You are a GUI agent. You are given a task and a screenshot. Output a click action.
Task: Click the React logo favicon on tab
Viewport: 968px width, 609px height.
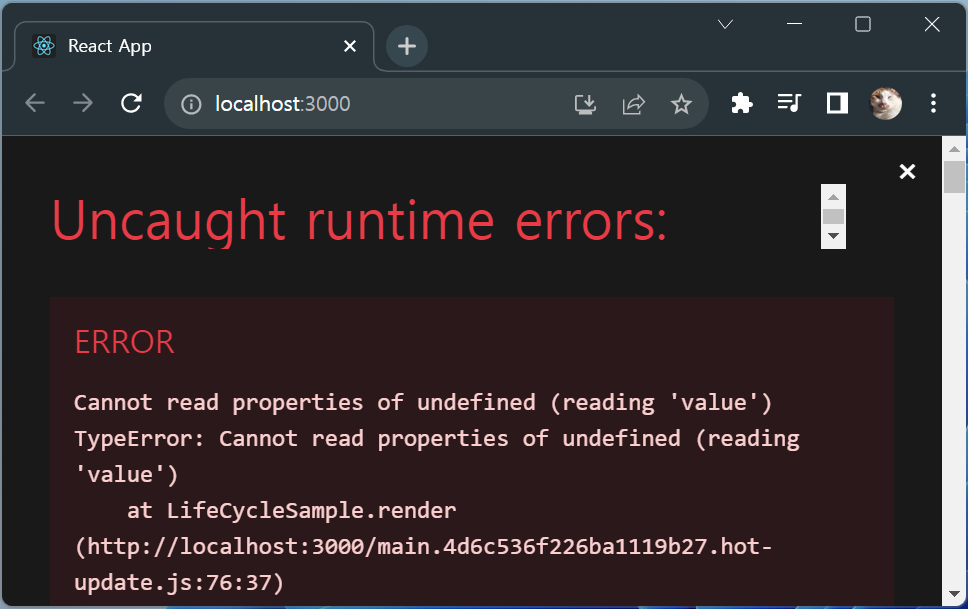pos(44,46)
